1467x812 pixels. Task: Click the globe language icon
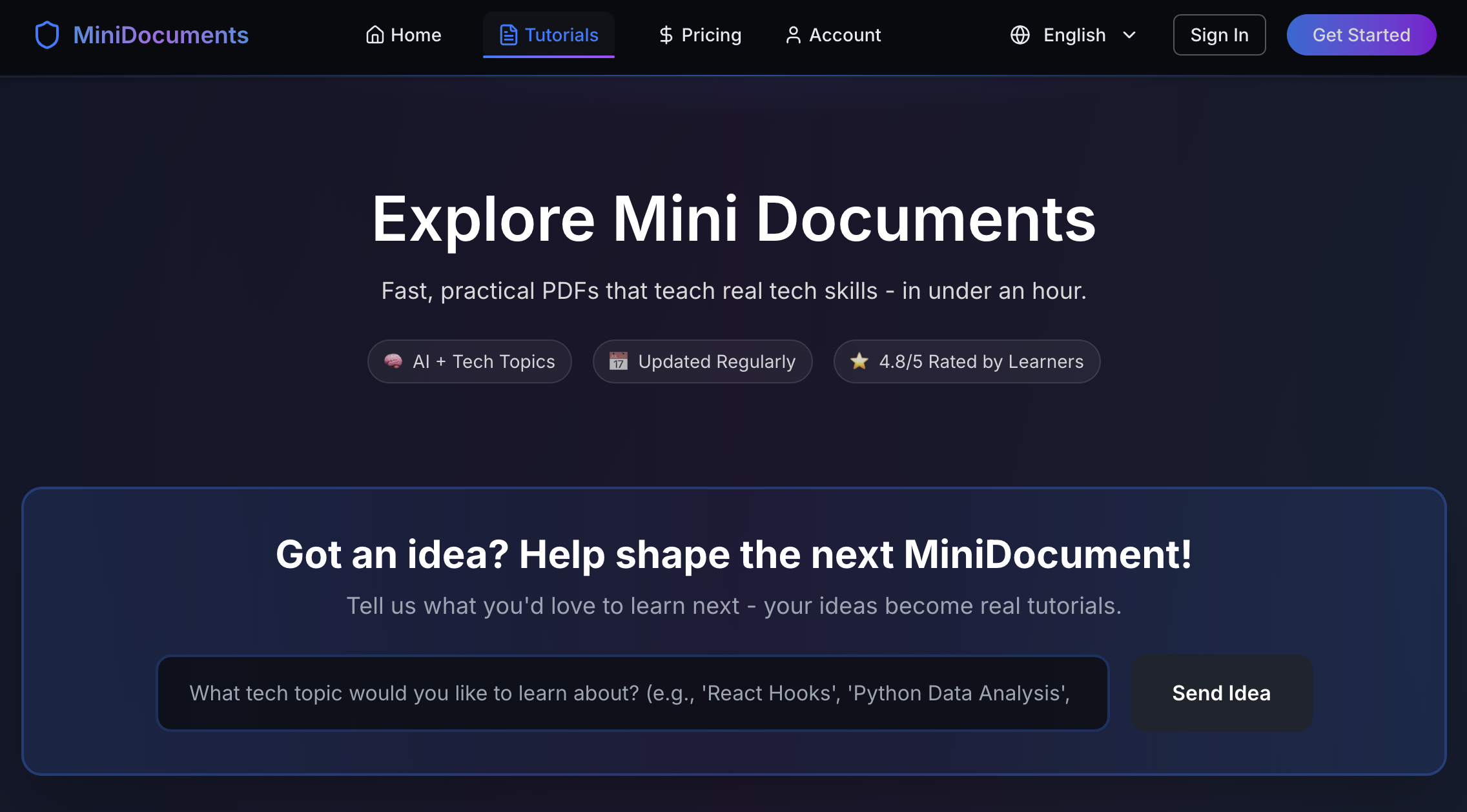tap(1020, 35)
